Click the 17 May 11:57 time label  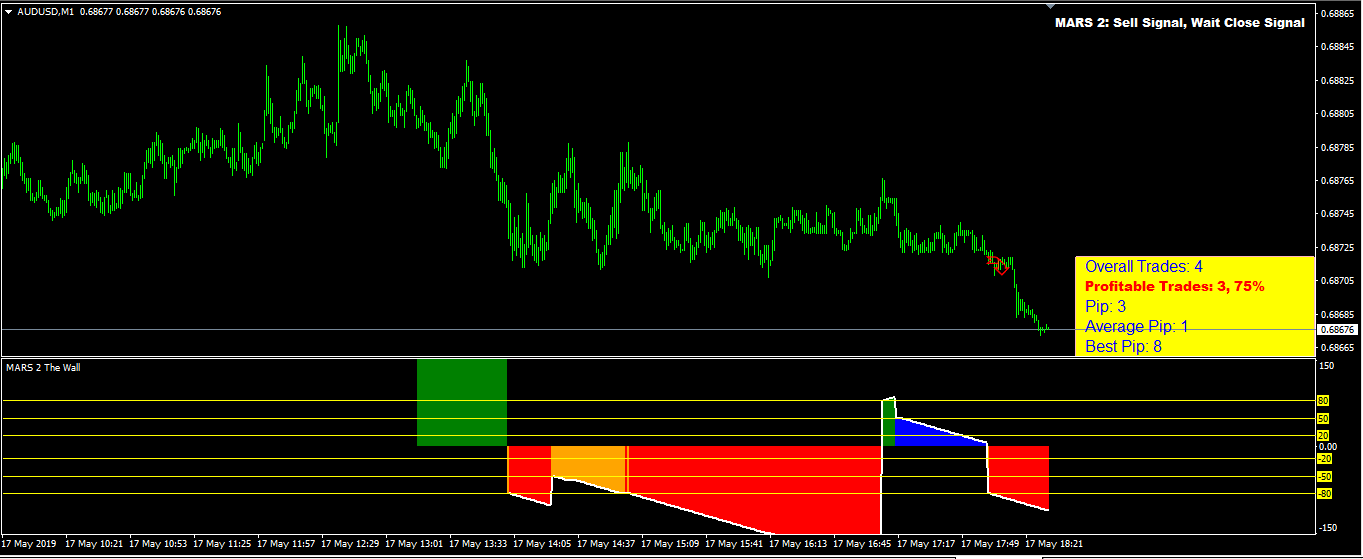tap(286, 544)
